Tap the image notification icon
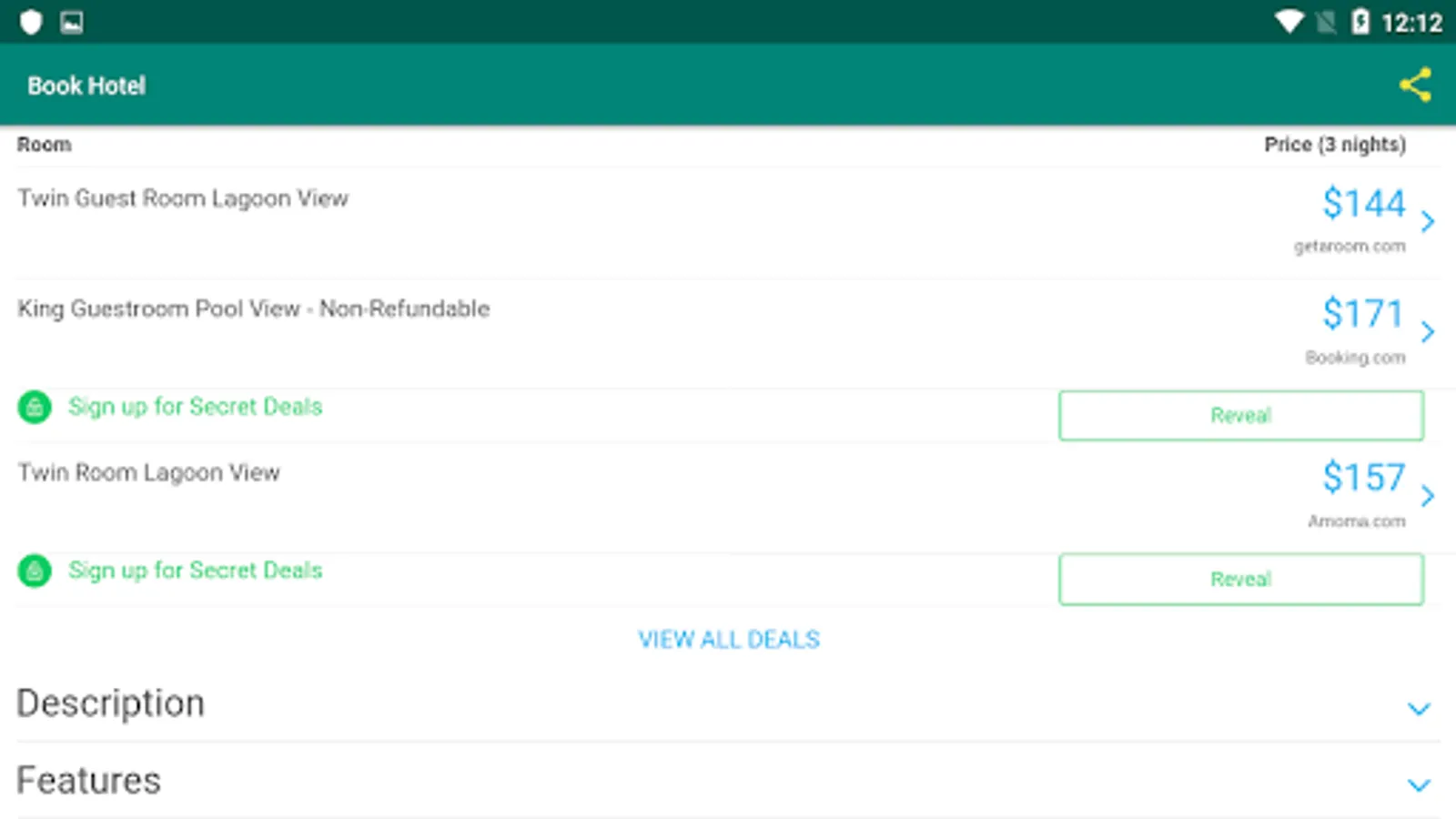 (x=72, y=22)
